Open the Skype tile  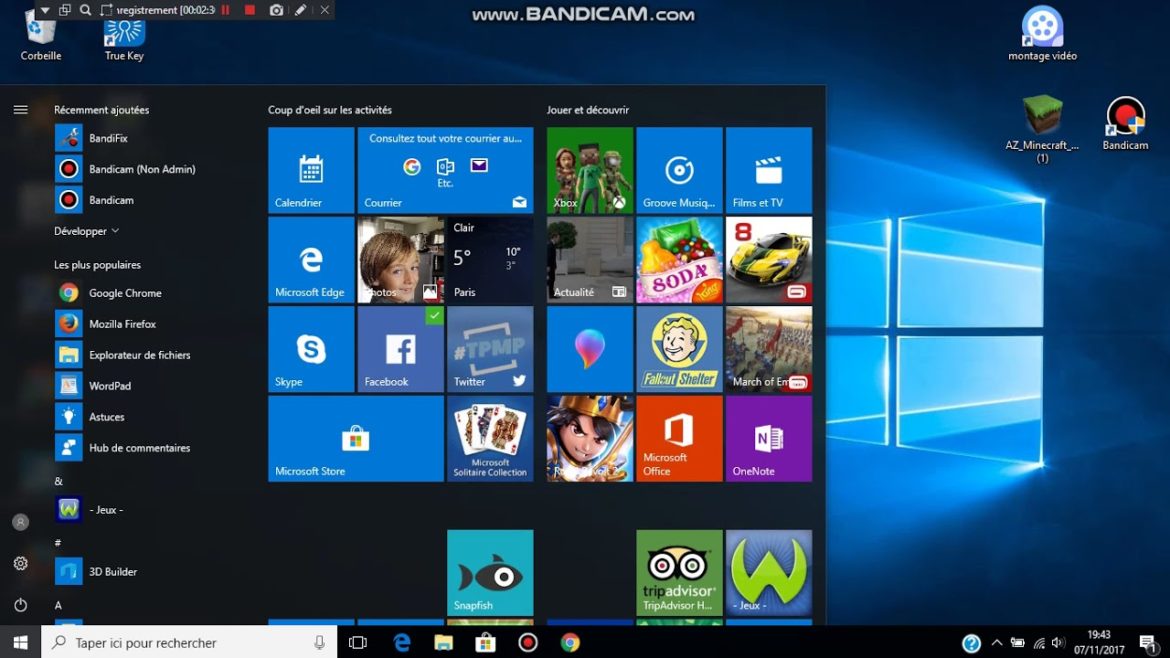tap(311, 349)
